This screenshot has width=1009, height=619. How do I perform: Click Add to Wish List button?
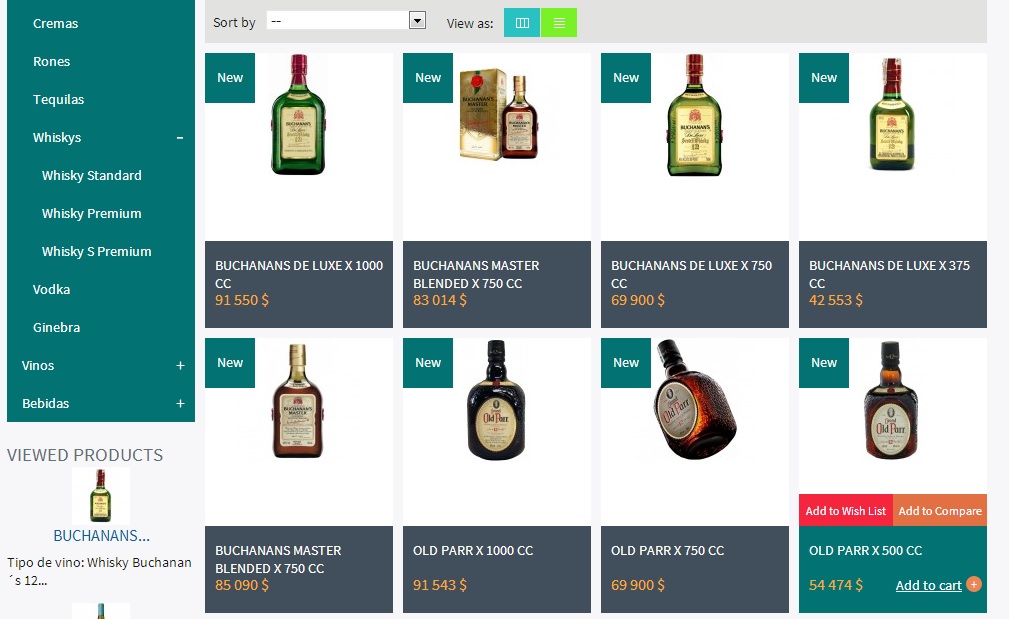point(846,510)
